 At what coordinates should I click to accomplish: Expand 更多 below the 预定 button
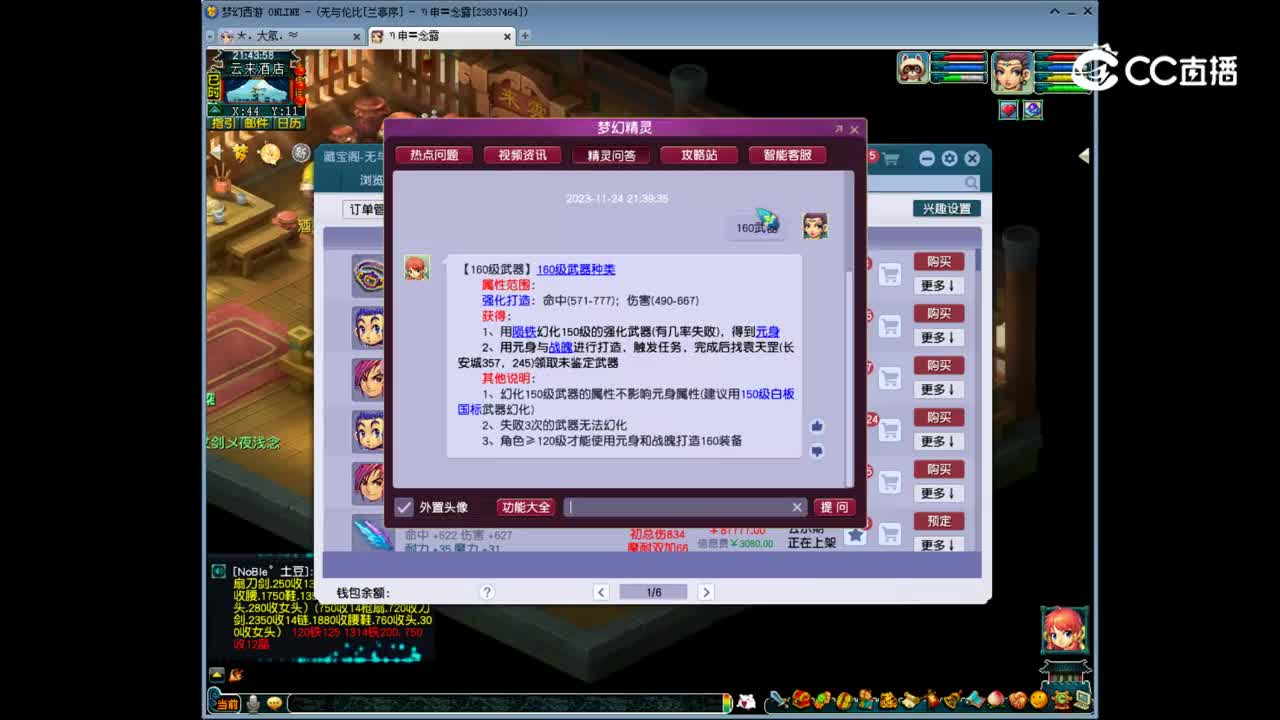click(938, 545)
